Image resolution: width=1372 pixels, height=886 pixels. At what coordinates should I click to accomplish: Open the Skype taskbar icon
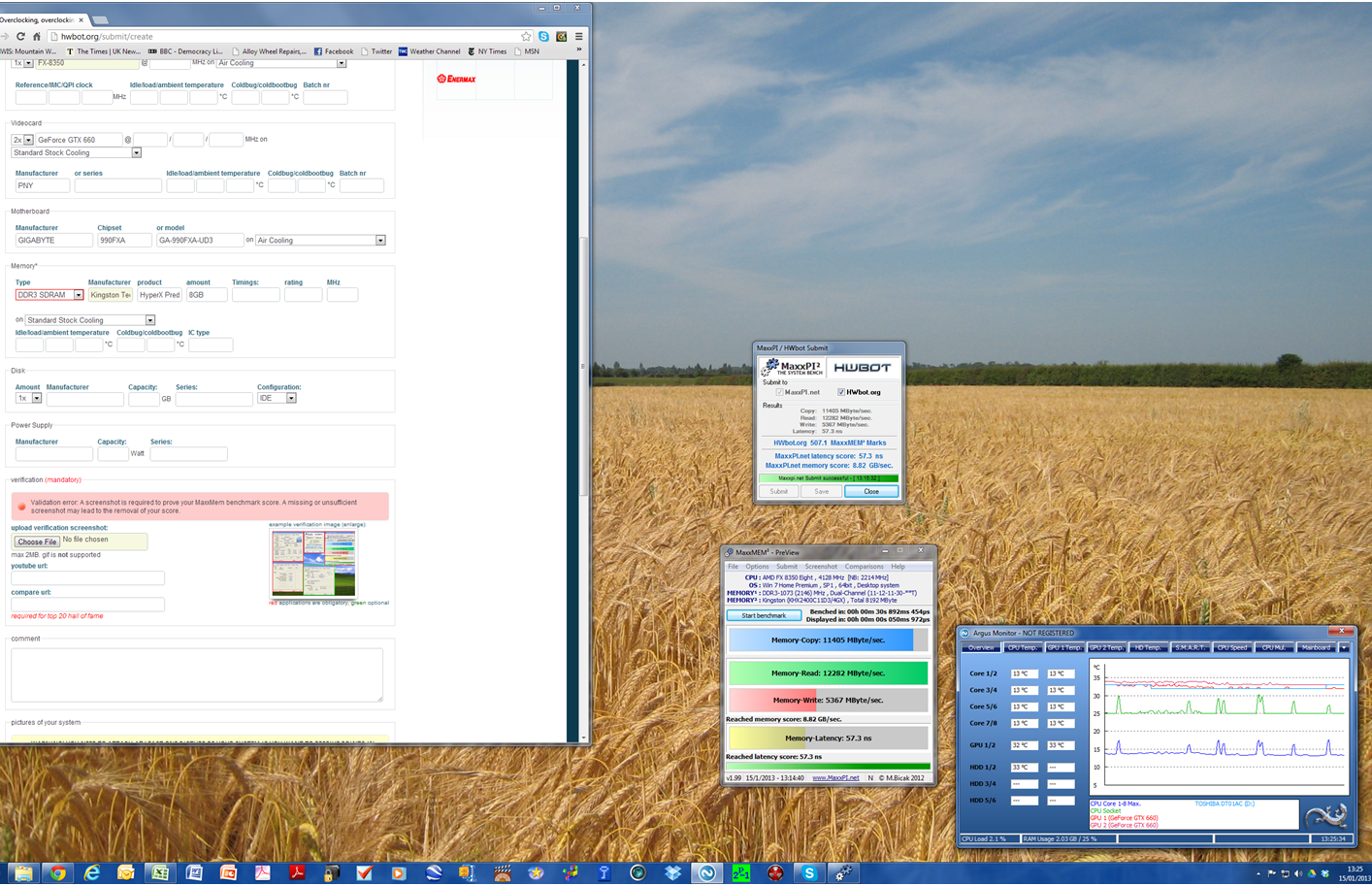click(809, 872)
